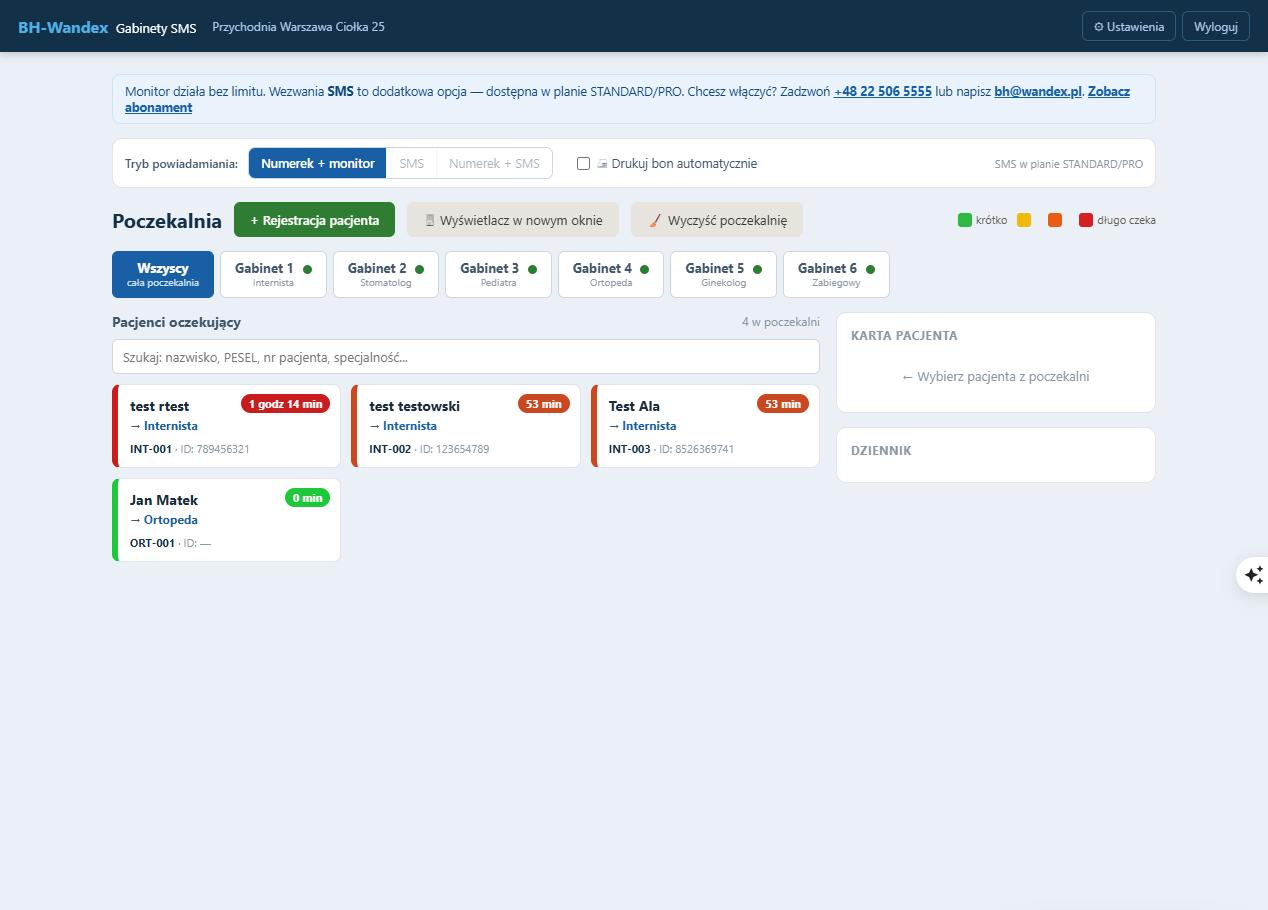Viewport: 1268px width, 910px height.
Task: Switch to Gabinet 2 Stomatolog tab
Action: click(x=385, y=274)
